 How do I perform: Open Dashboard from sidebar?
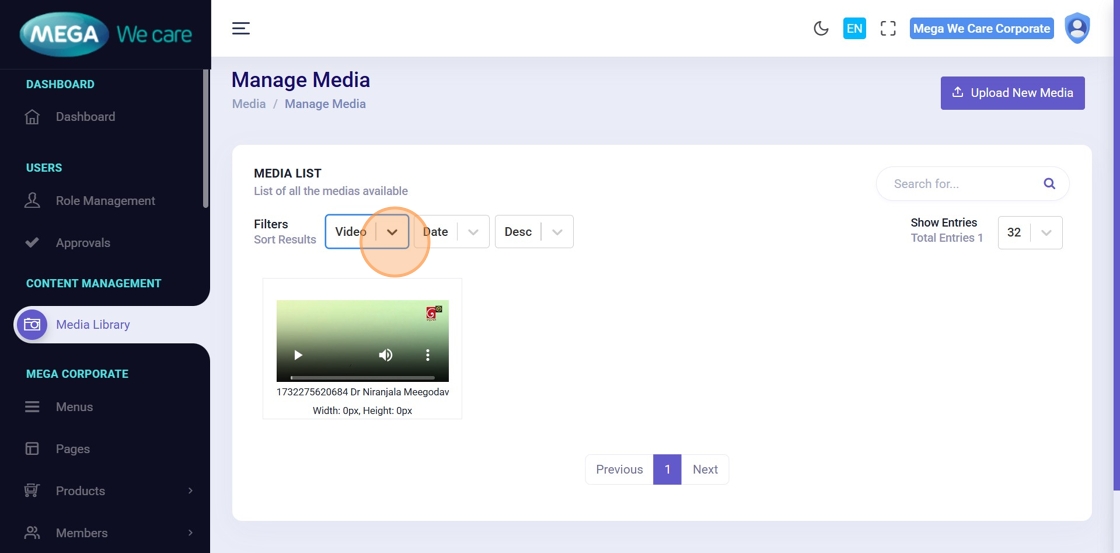(x=85, y=117)
